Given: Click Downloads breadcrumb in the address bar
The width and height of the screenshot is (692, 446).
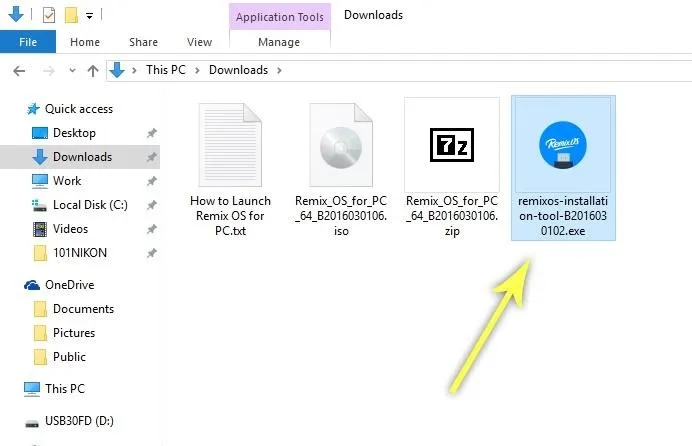Looking at the screenshot, I should pos(238,70).
